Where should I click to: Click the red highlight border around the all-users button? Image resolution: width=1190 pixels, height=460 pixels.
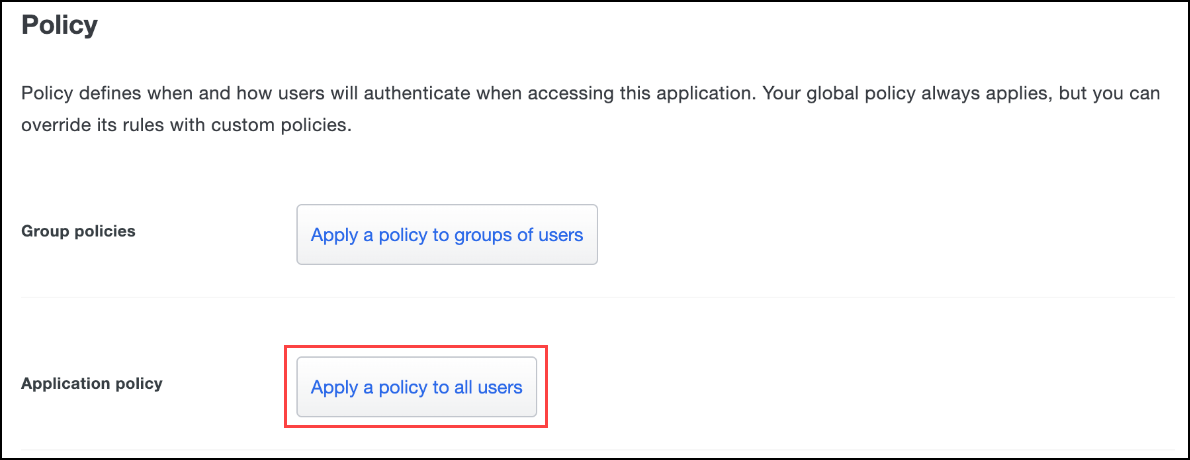pos(416,346)
